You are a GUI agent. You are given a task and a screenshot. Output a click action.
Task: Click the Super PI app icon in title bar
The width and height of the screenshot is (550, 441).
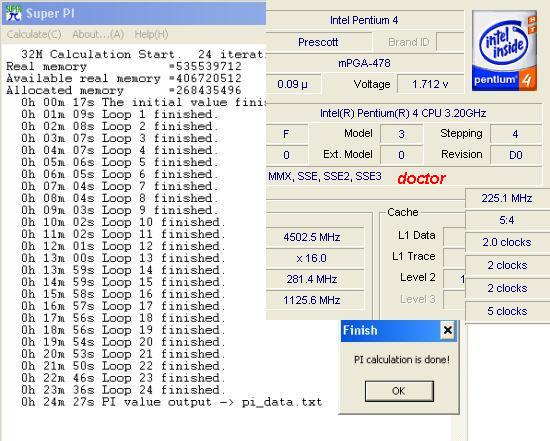point(13,13)
